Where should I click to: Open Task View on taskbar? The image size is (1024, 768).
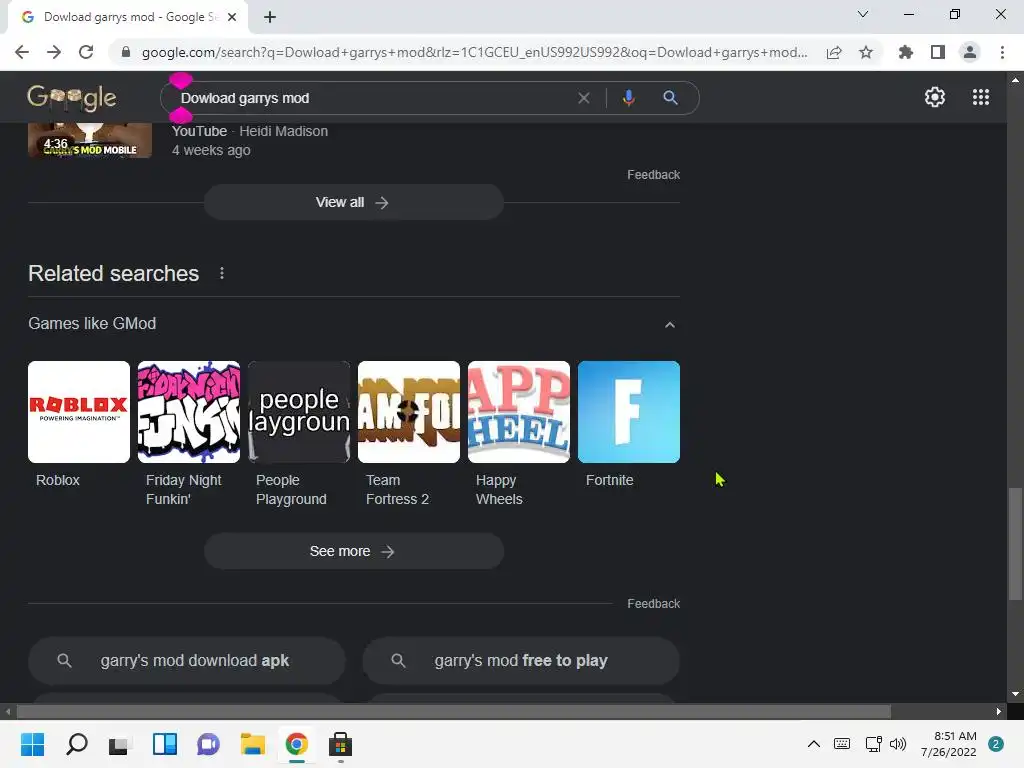point(120,744)
